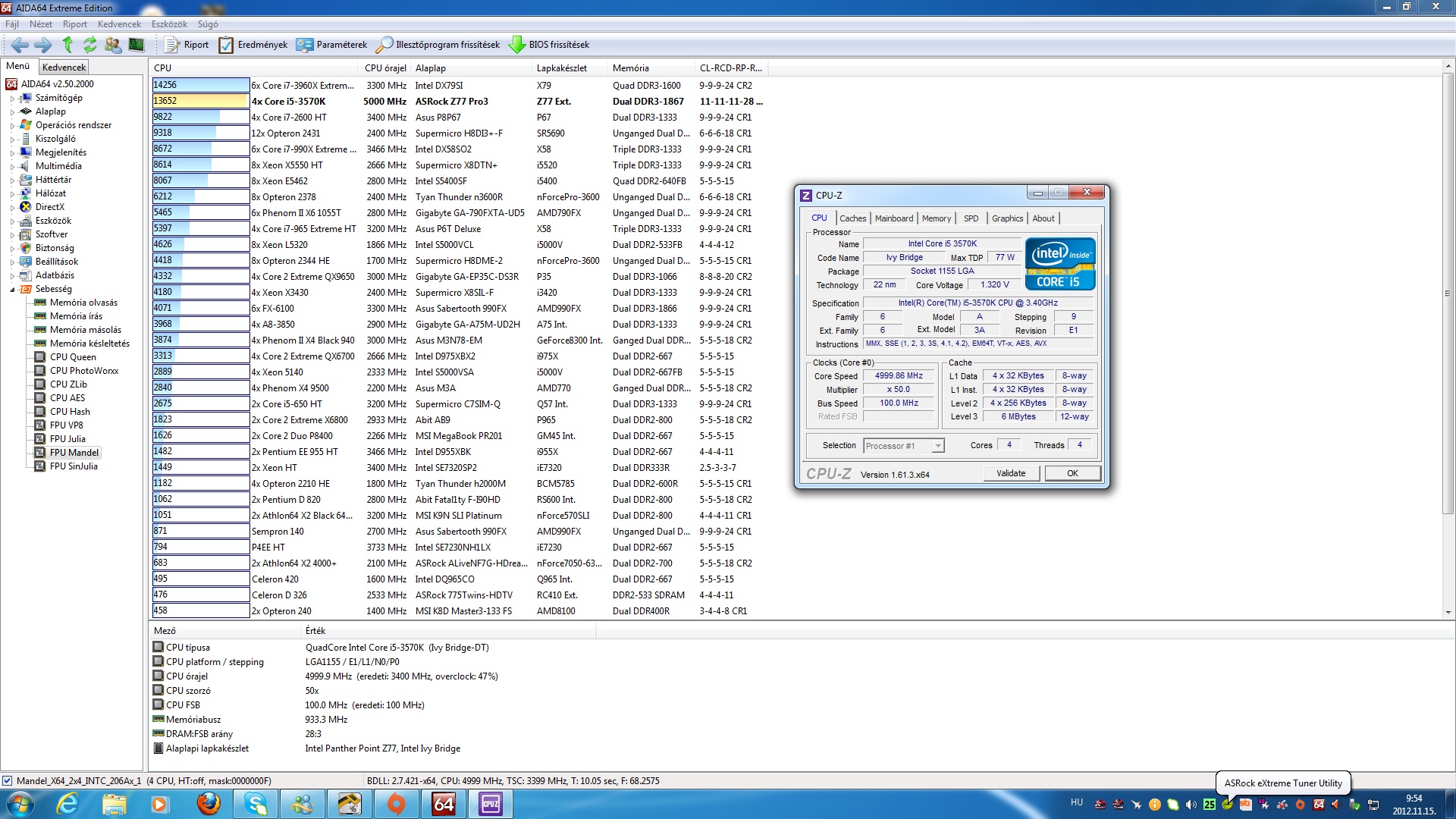Click Validate button in CPU-Z

[x=1011, y=473]
